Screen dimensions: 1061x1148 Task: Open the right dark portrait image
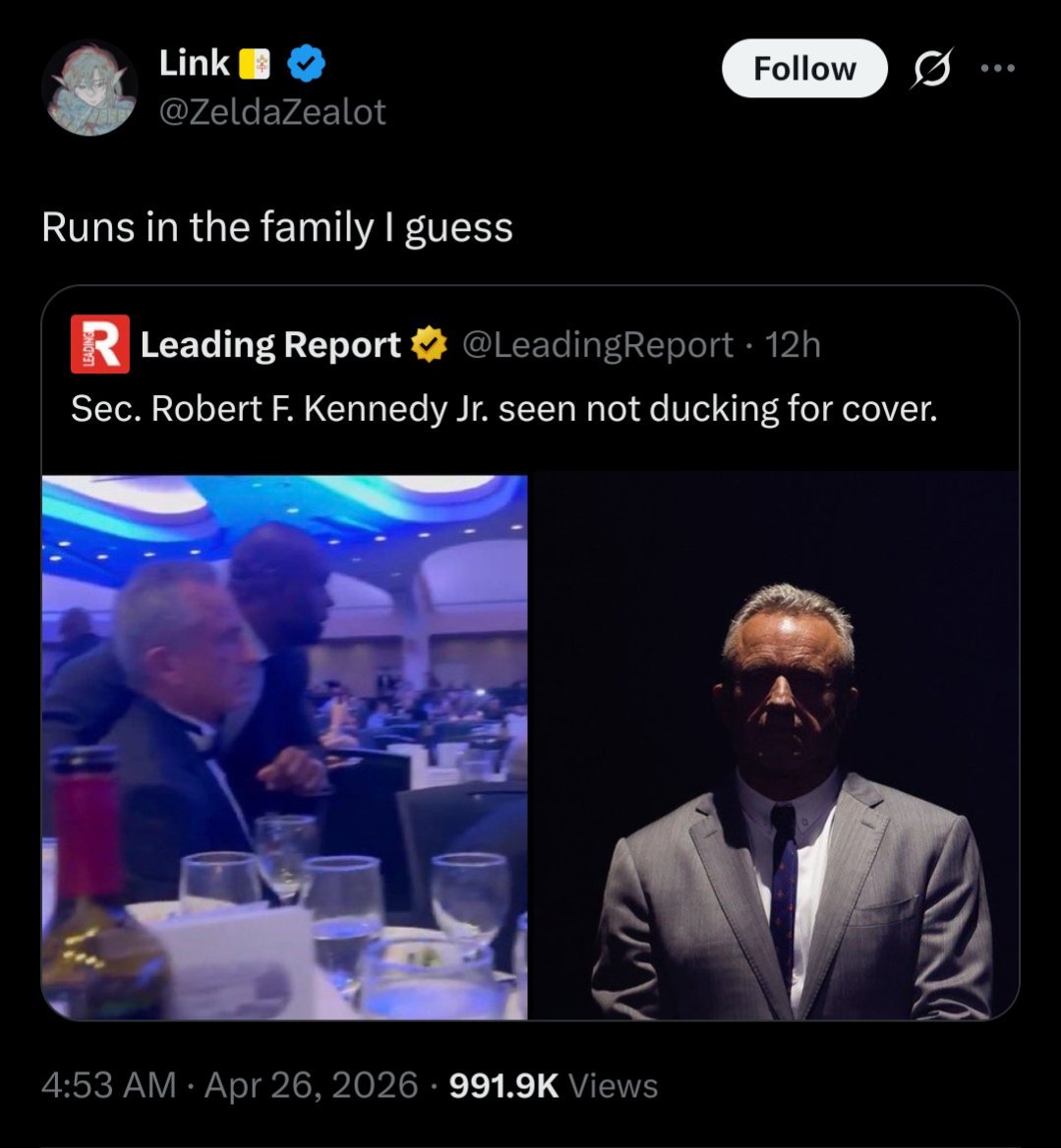pos(774,747)
